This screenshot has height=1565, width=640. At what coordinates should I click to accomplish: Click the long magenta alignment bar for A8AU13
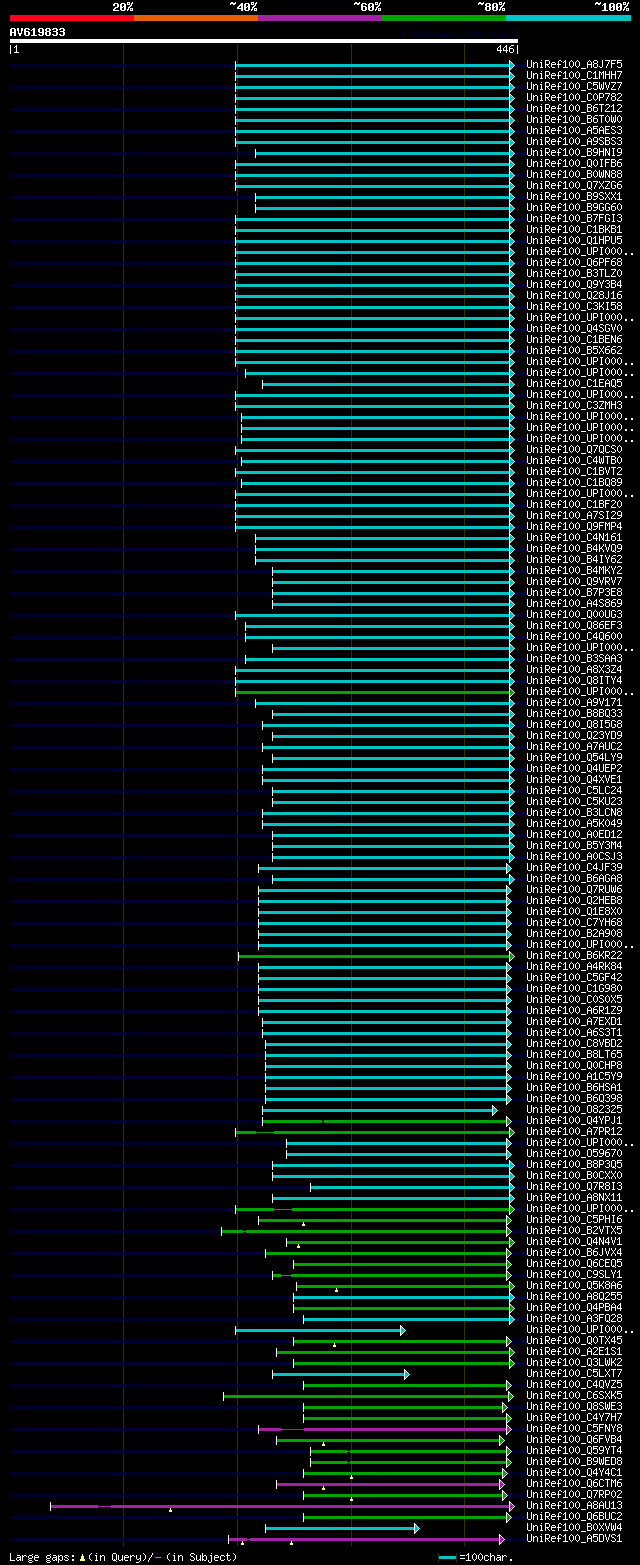point(282,1505)
